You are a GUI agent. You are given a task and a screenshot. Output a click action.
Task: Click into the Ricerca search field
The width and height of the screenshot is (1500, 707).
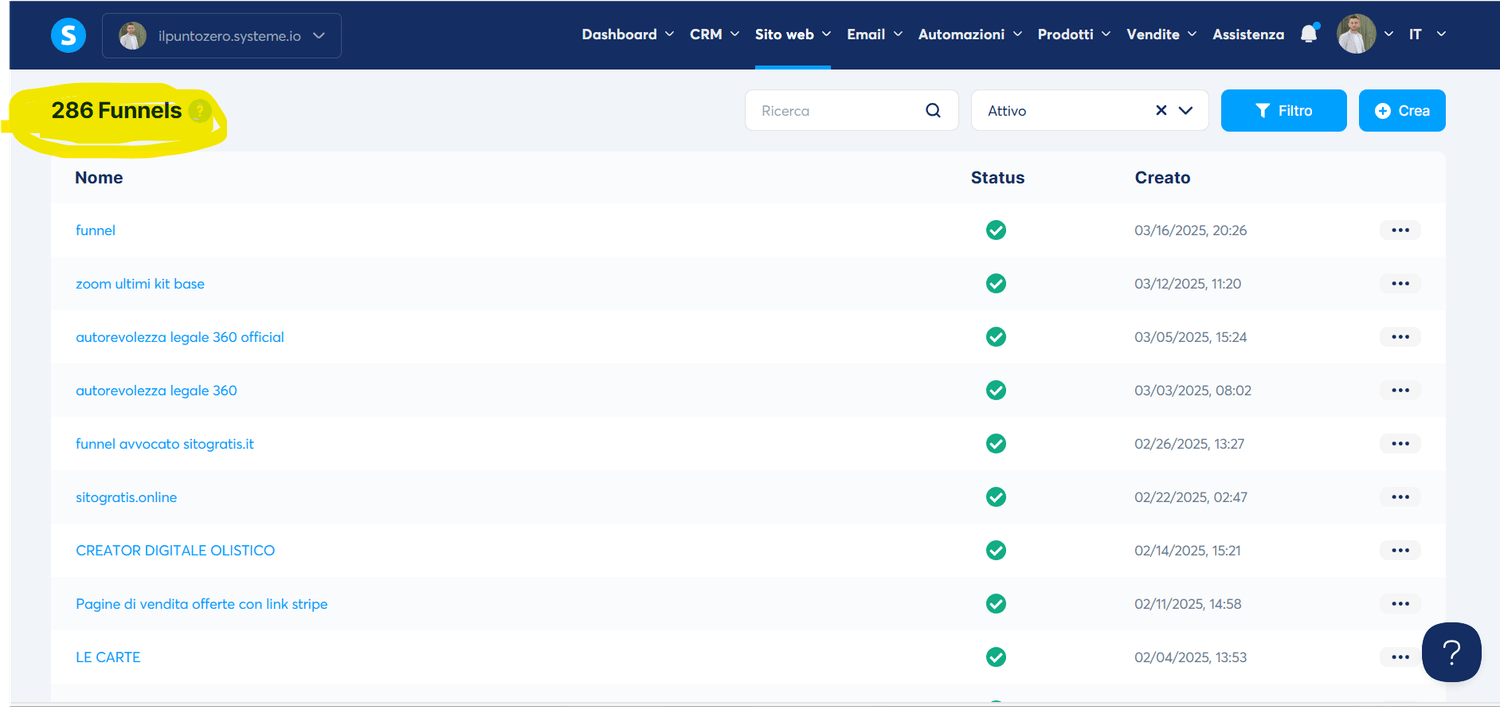(838, 111)
